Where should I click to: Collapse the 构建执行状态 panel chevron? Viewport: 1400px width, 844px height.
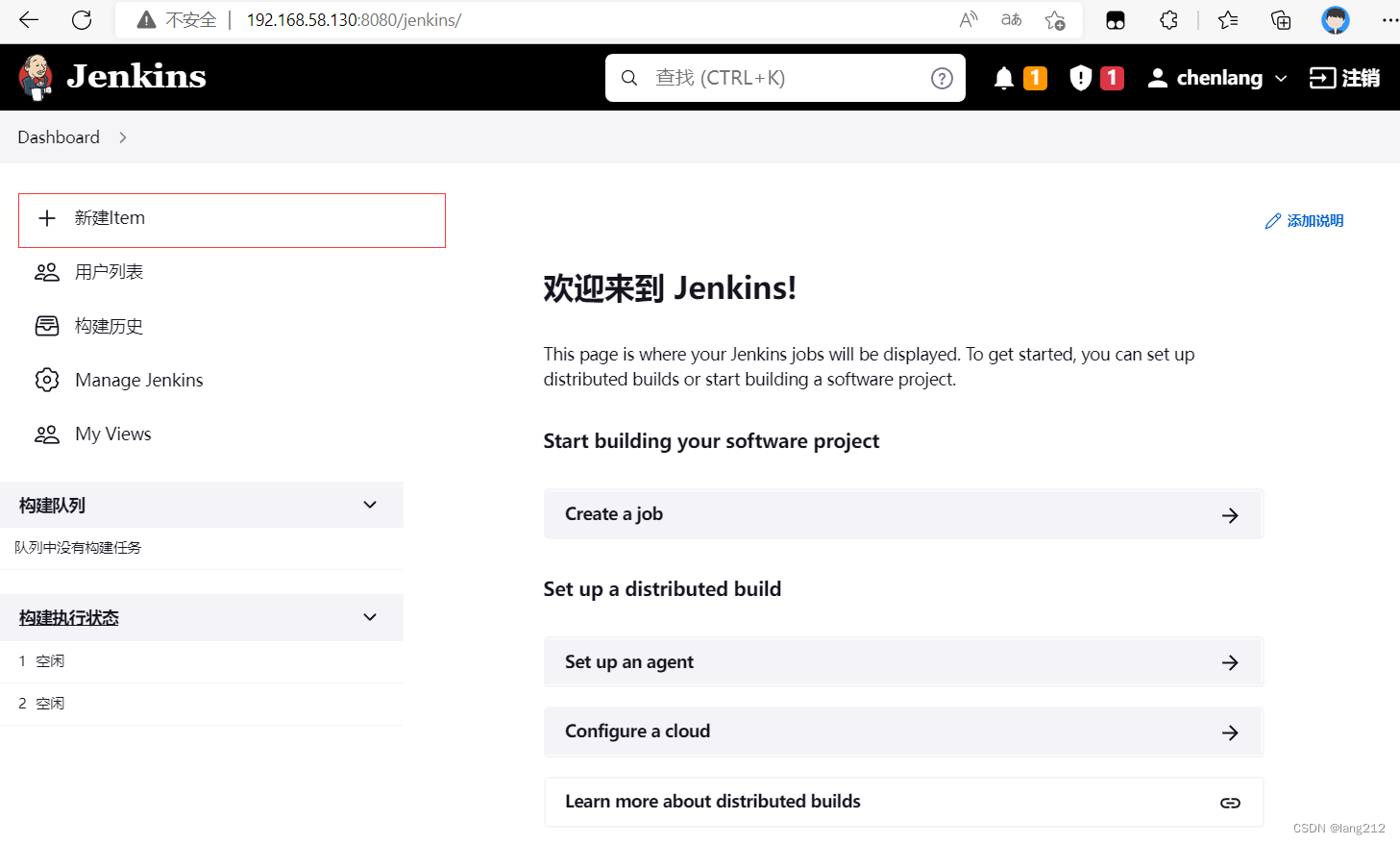370,617
